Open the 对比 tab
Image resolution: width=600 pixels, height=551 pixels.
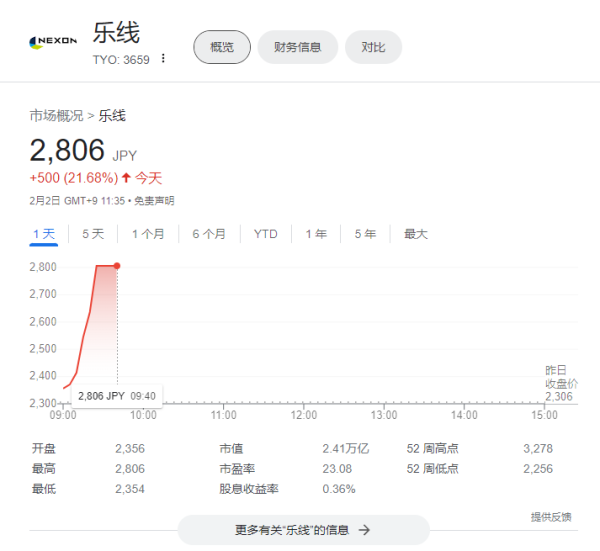click(x=373, y=47)
